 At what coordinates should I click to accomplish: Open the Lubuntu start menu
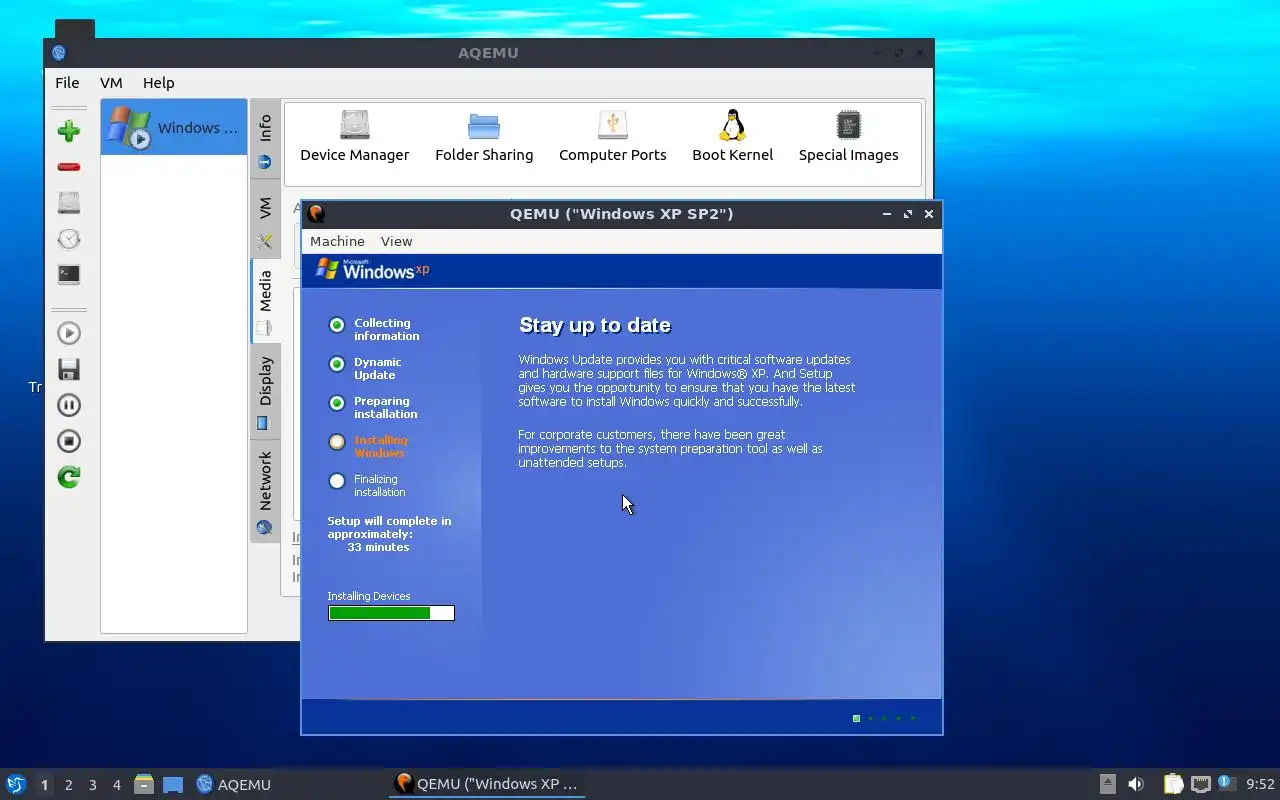(16, 784)
